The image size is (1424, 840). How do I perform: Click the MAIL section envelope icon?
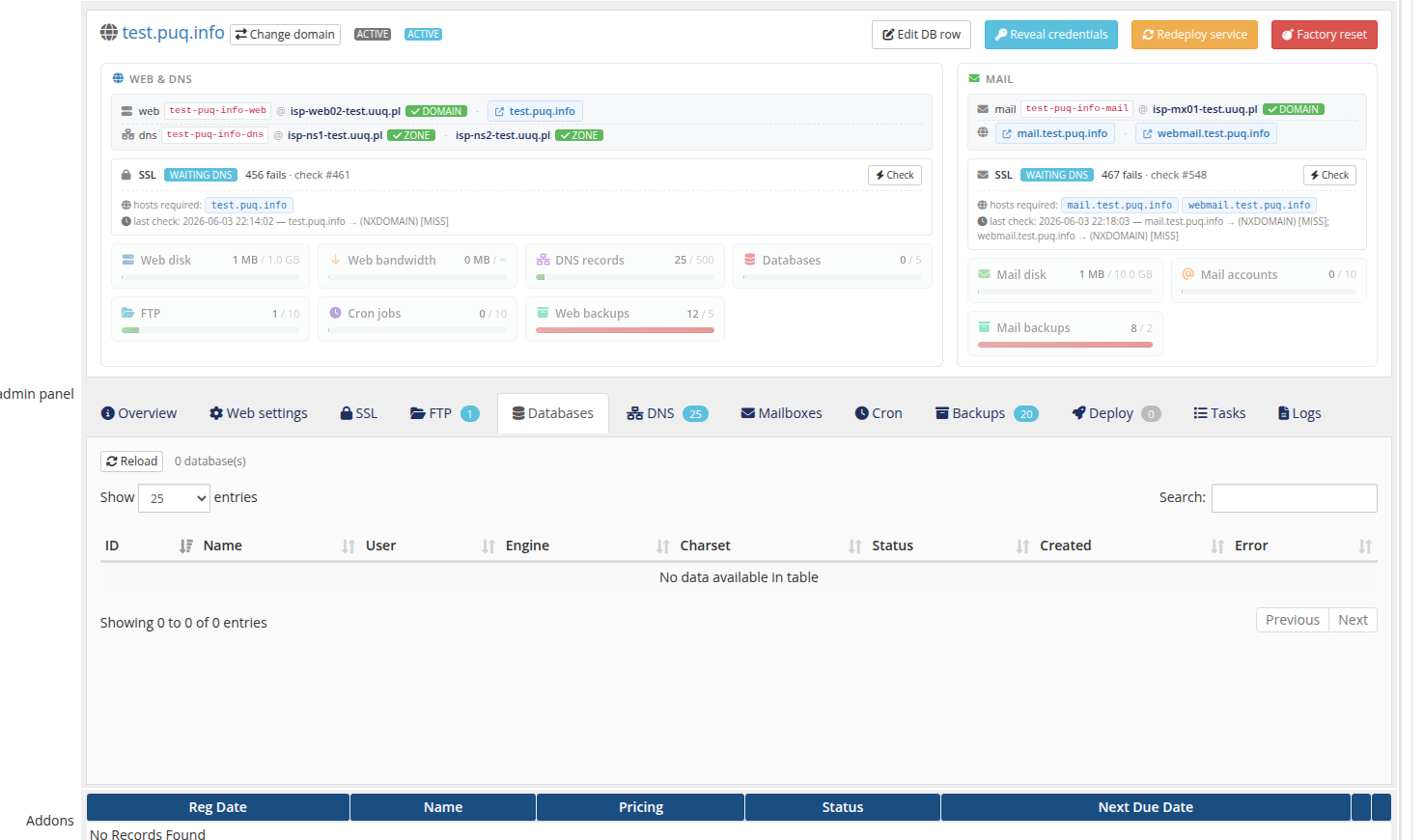974,79
